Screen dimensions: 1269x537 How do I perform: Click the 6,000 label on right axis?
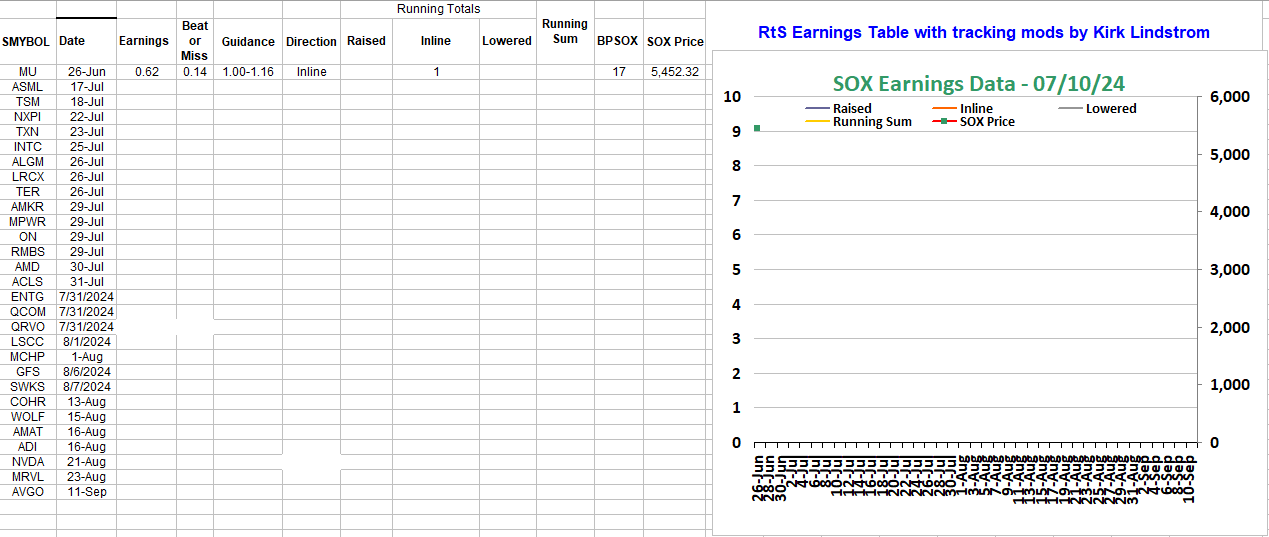(x=1230, y=97)
